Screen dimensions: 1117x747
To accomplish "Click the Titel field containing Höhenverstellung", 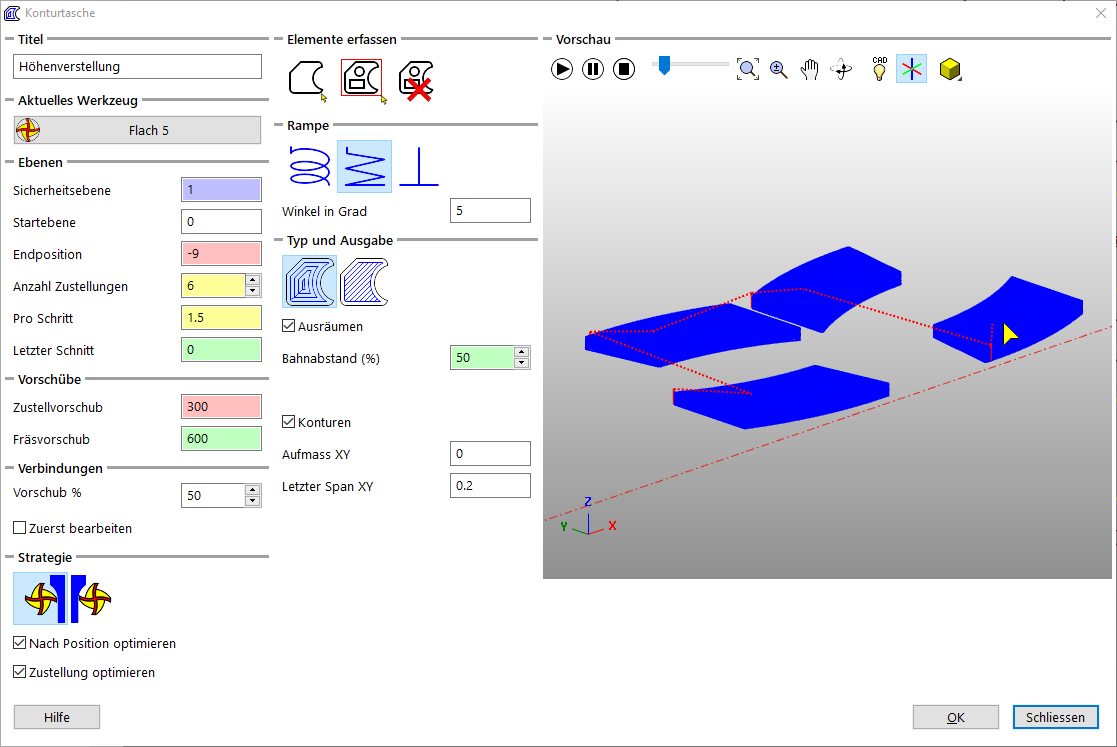I will click(x=137, y=67).
